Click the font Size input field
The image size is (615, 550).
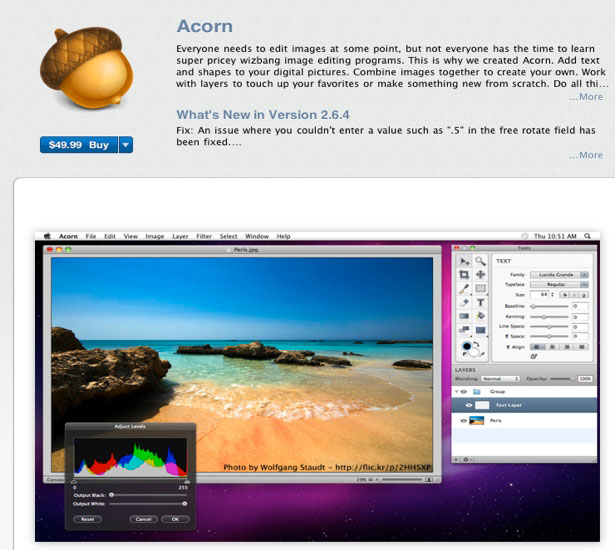540,295
